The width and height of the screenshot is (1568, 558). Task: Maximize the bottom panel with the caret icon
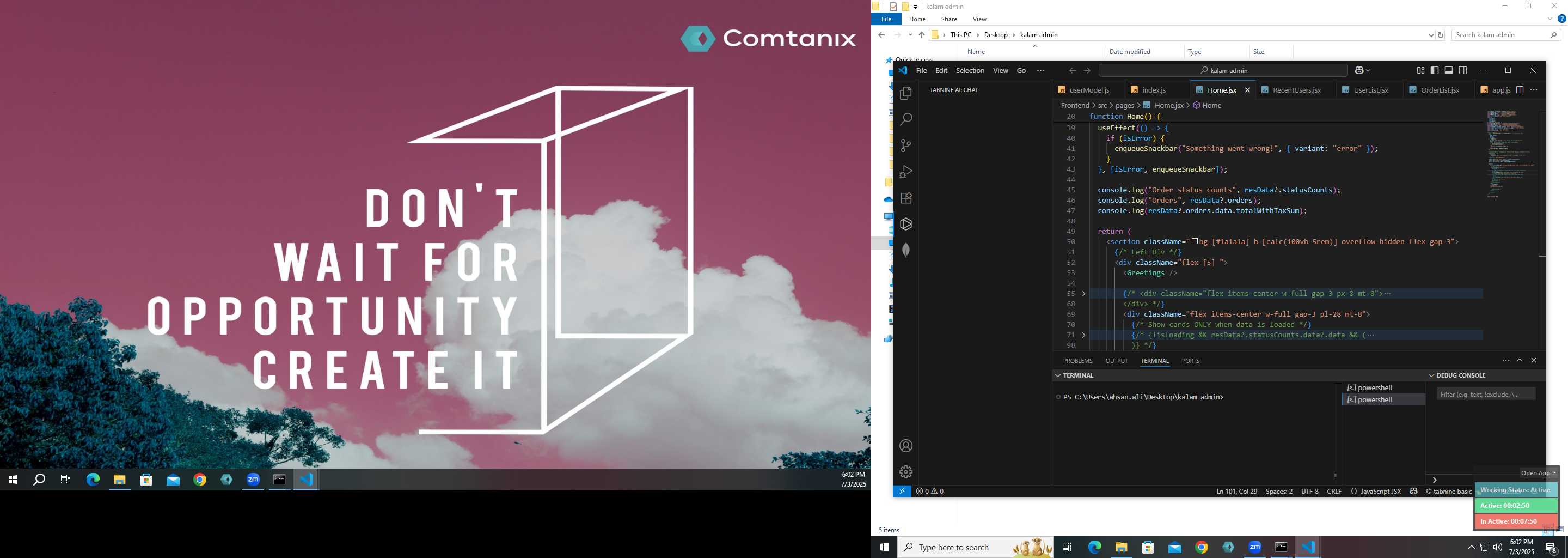coord(1520,361)
